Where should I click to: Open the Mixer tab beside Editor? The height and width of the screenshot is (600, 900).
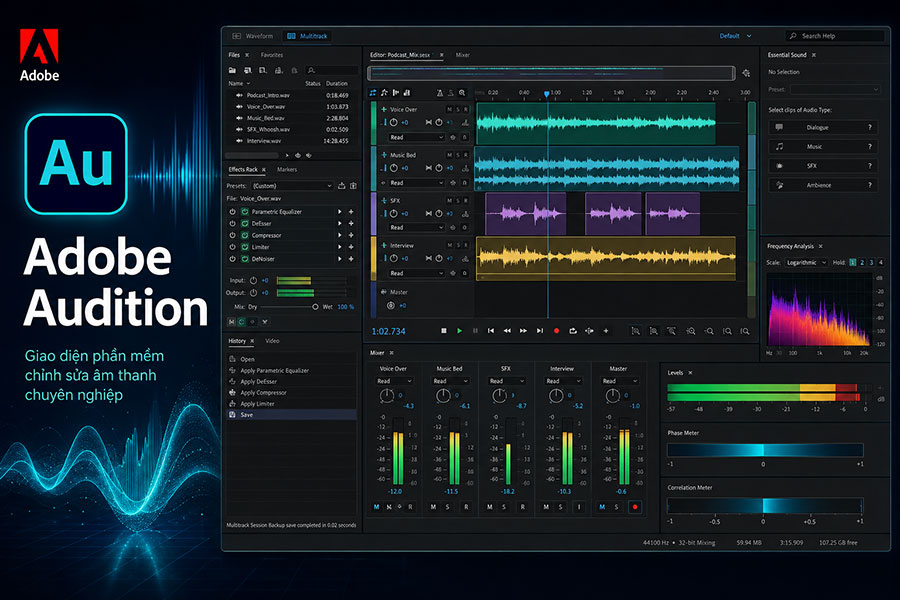pos(463,55)
